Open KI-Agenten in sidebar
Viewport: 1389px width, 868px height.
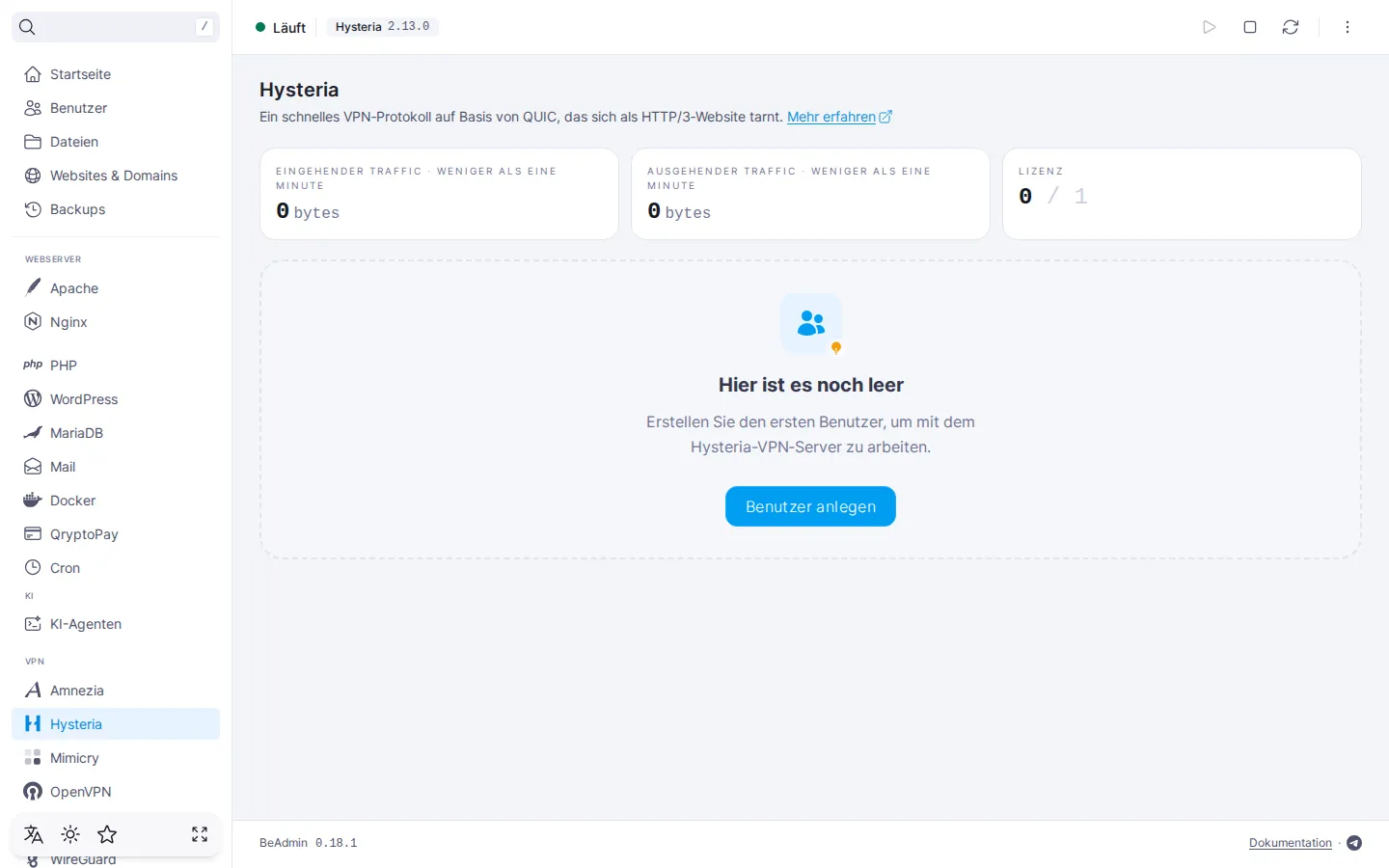116,624
